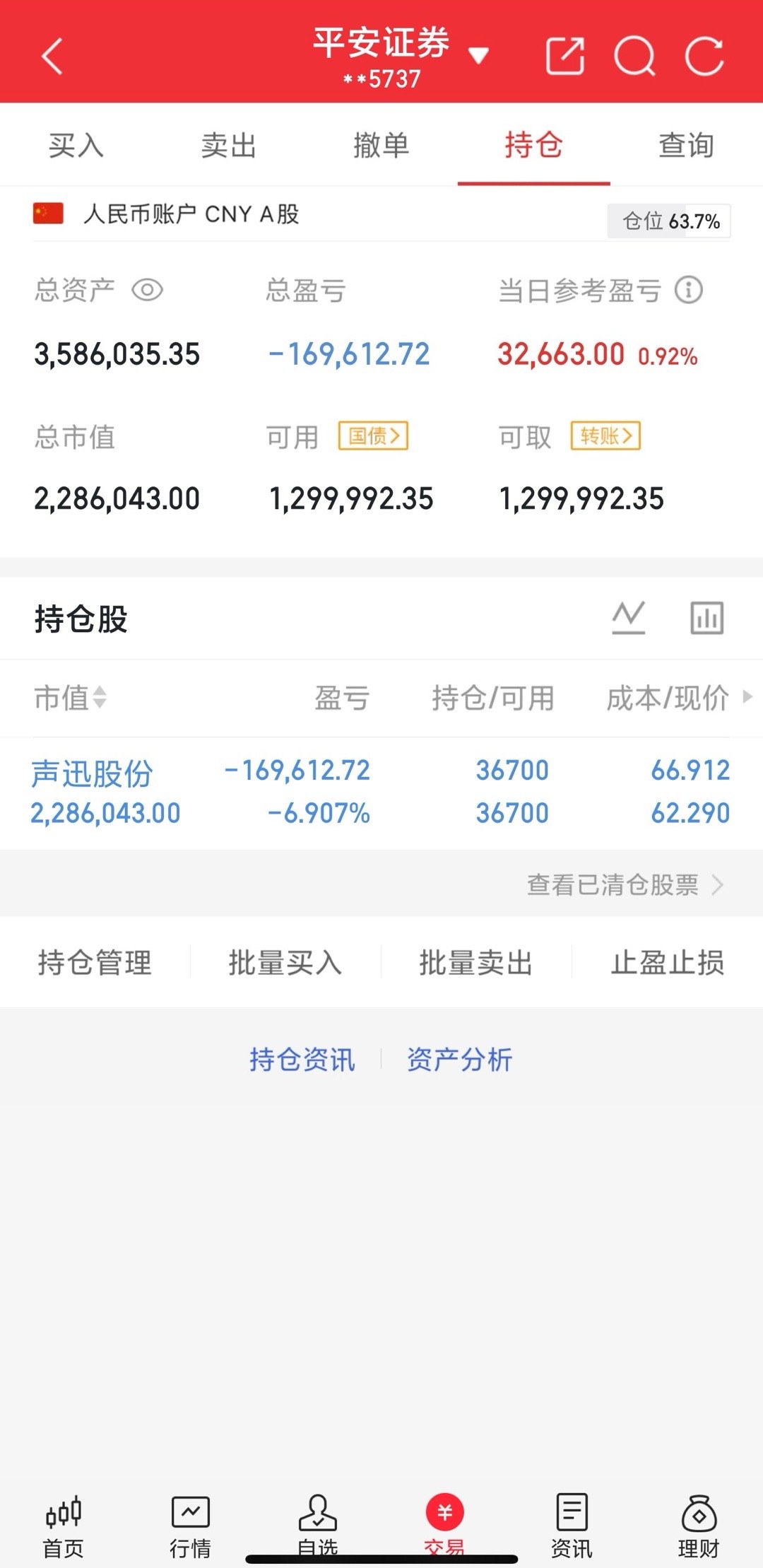Tap daily P&L value 32,663.00
The height and width of the screenshot is (1568, 763).
tap(561, 354)
